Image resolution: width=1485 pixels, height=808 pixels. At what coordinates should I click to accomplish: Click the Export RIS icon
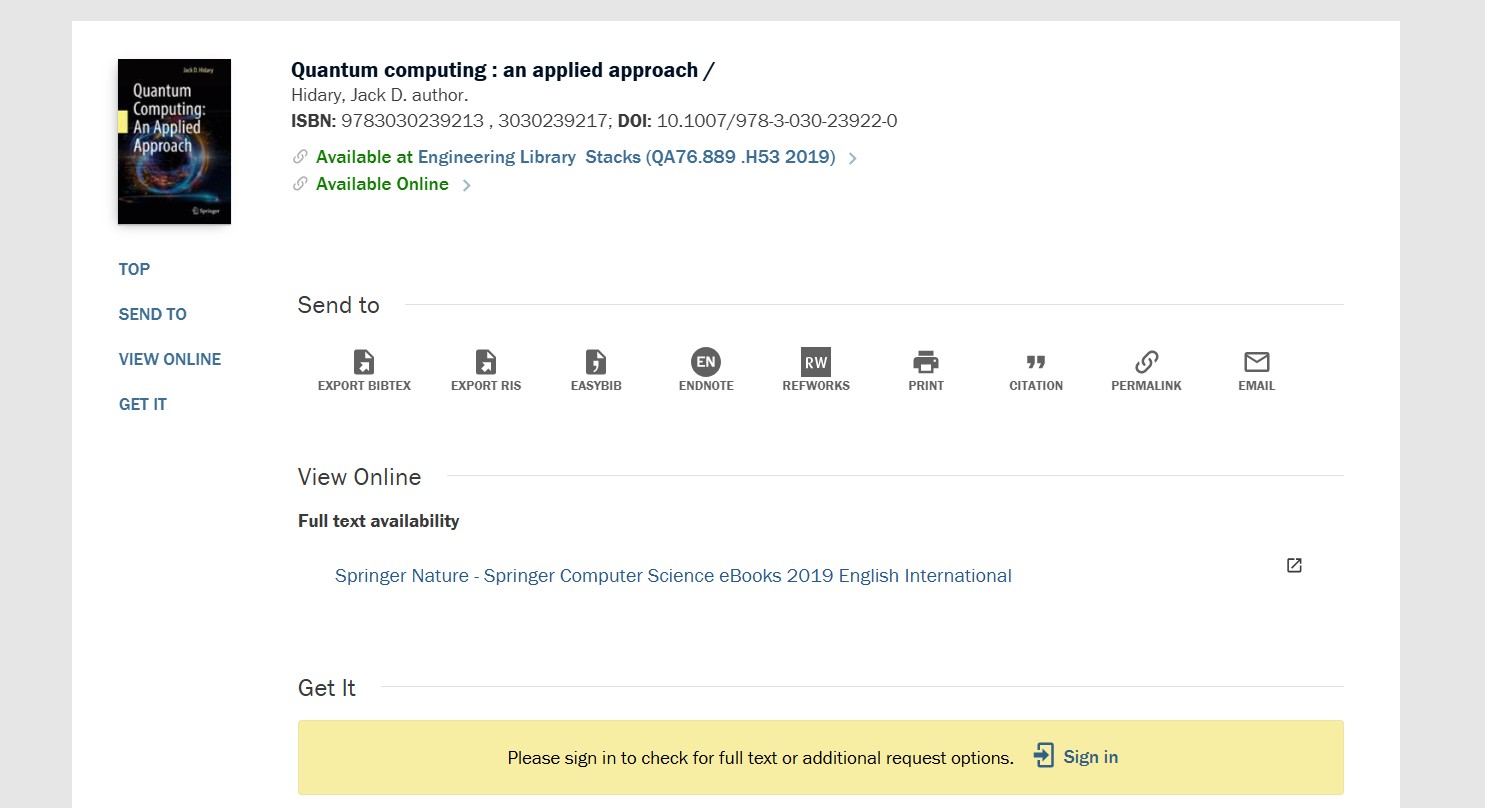coord(486,362)
